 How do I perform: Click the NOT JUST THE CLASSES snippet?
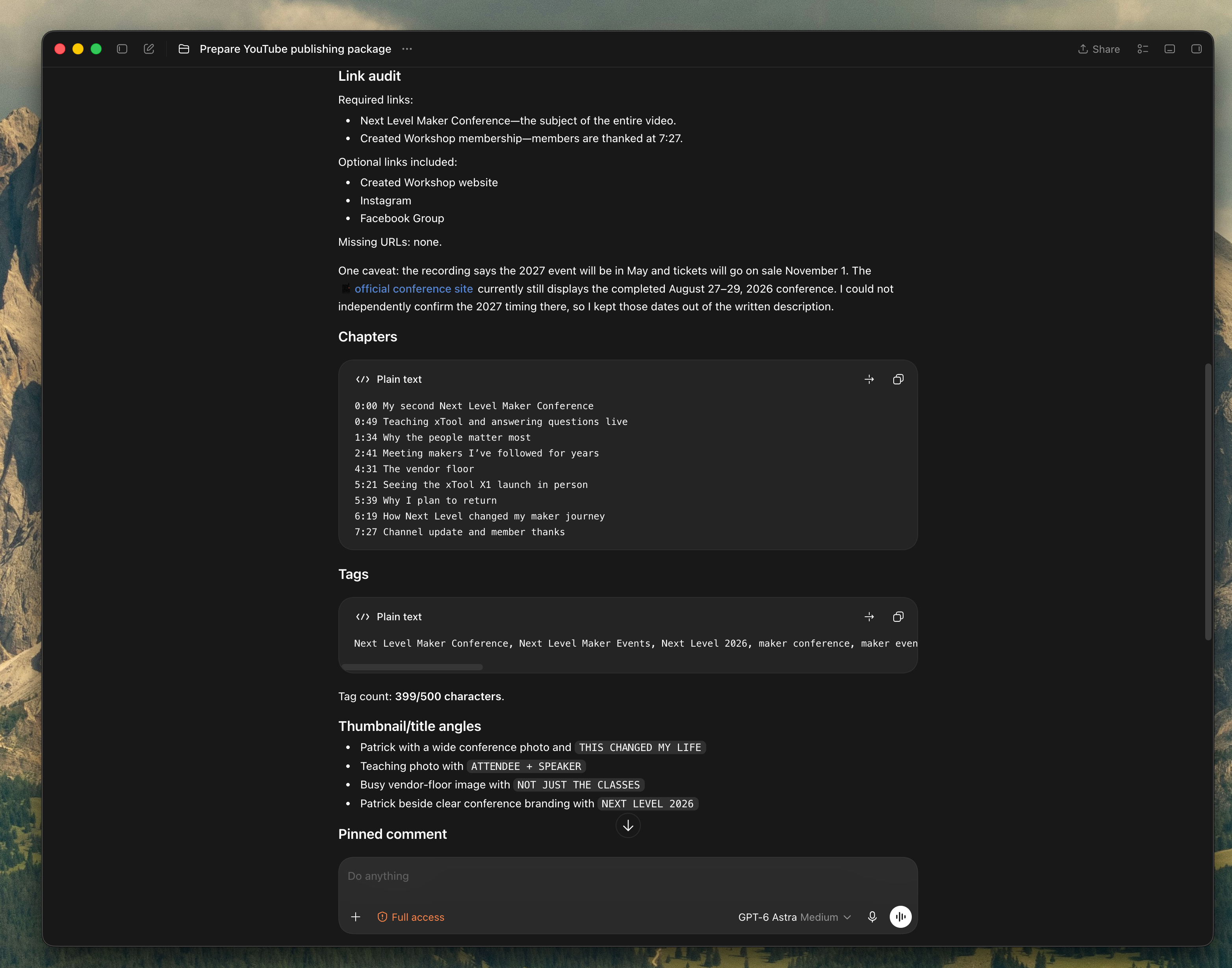click(578, 785)
